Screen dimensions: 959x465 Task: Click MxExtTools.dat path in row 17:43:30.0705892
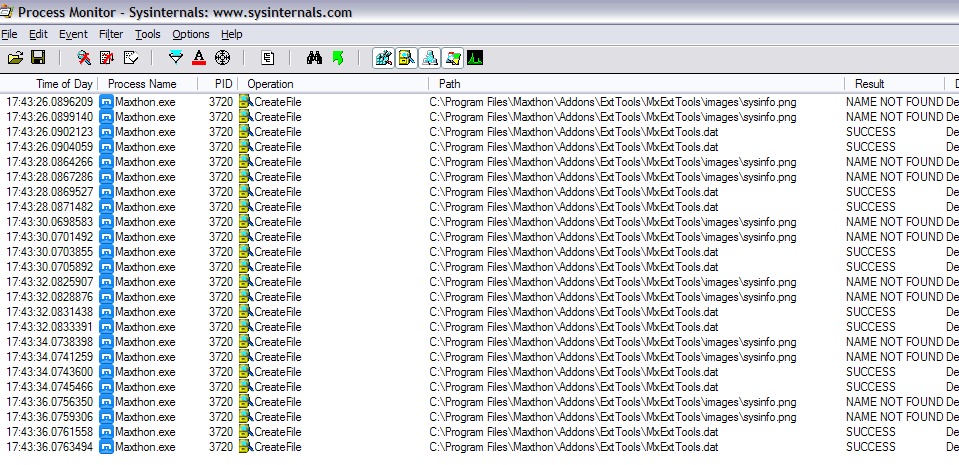click(574, 267)
